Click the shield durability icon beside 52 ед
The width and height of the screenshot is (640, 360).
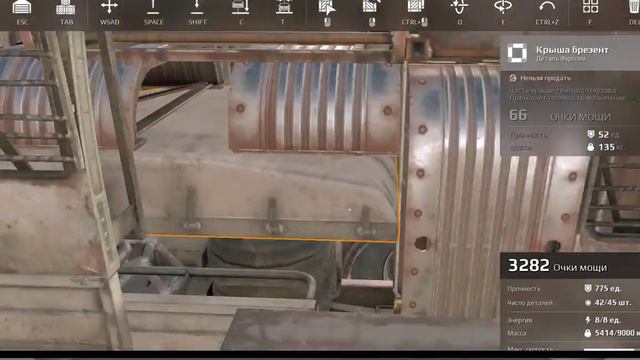tap(591, 134)
